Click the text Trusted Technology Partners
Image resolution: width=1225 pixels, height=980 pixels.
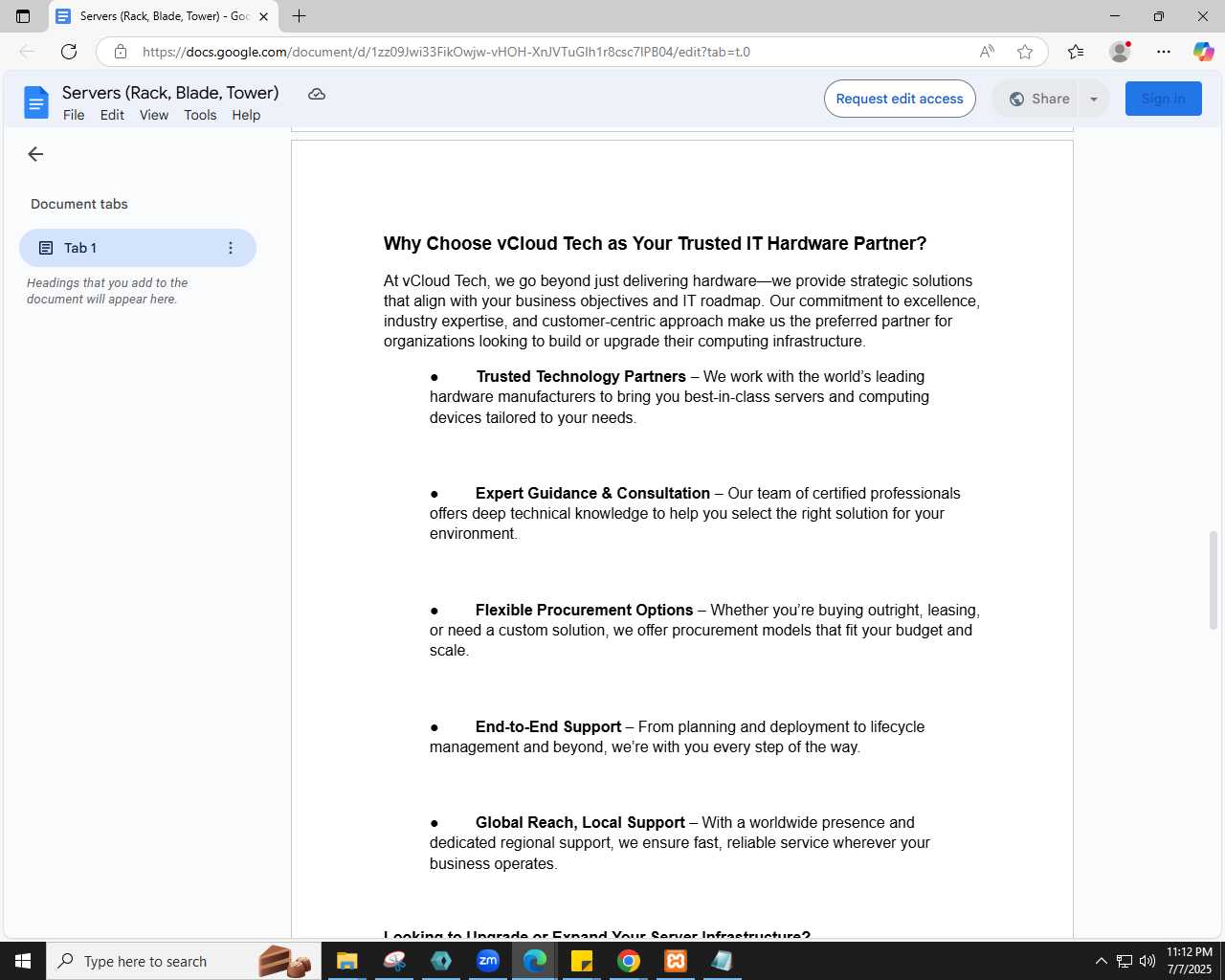[x=581, y=376]
